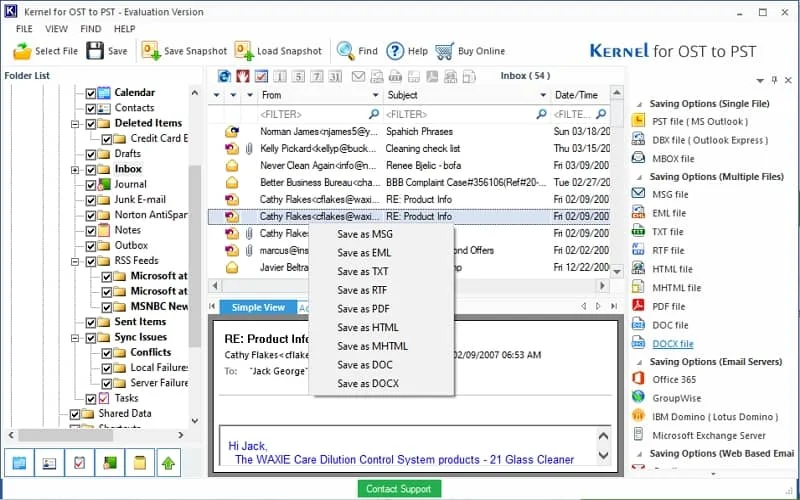Toggle the Inbox folder checkbox

point(90,170)
